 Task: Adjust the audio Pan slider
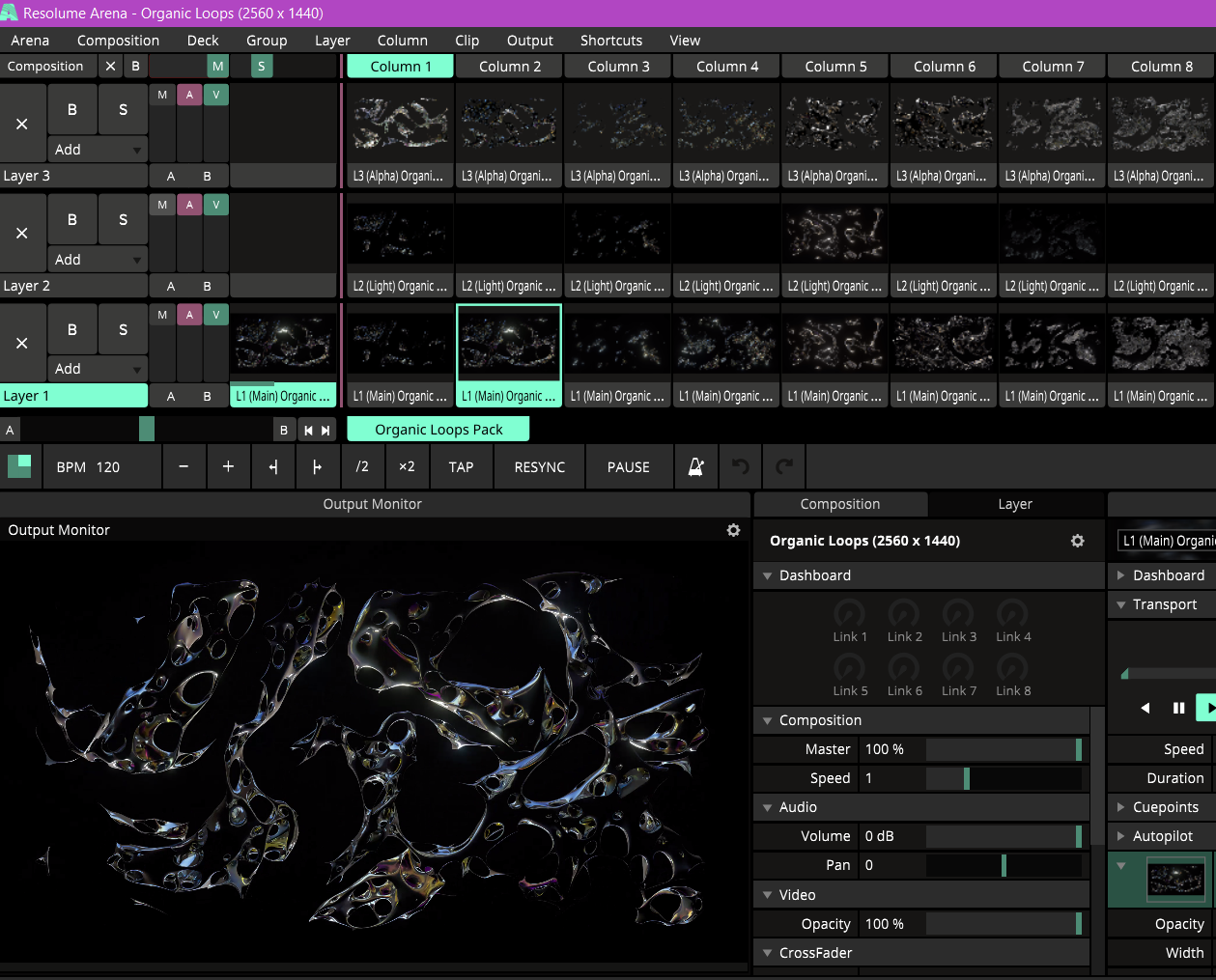click(1004, 865)
